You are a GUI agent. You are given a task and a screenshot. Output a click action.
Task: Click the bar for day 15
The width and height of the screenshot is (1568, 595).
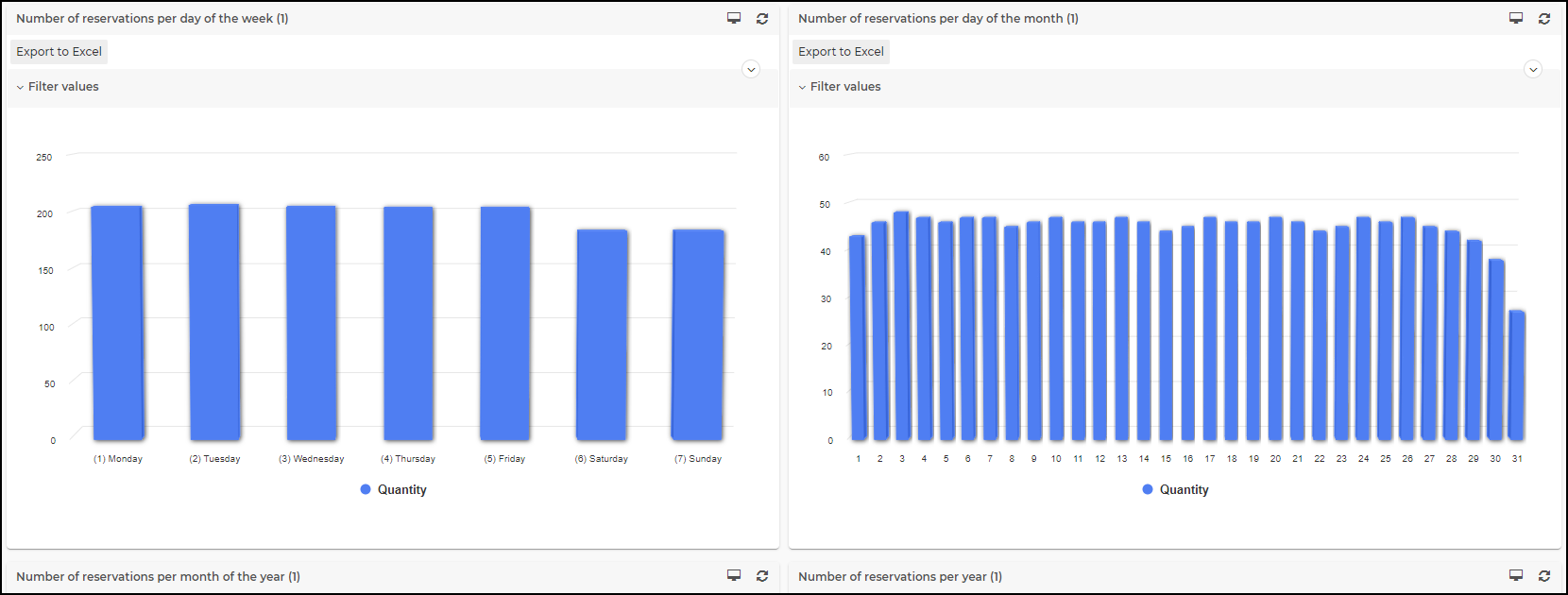1166,335
